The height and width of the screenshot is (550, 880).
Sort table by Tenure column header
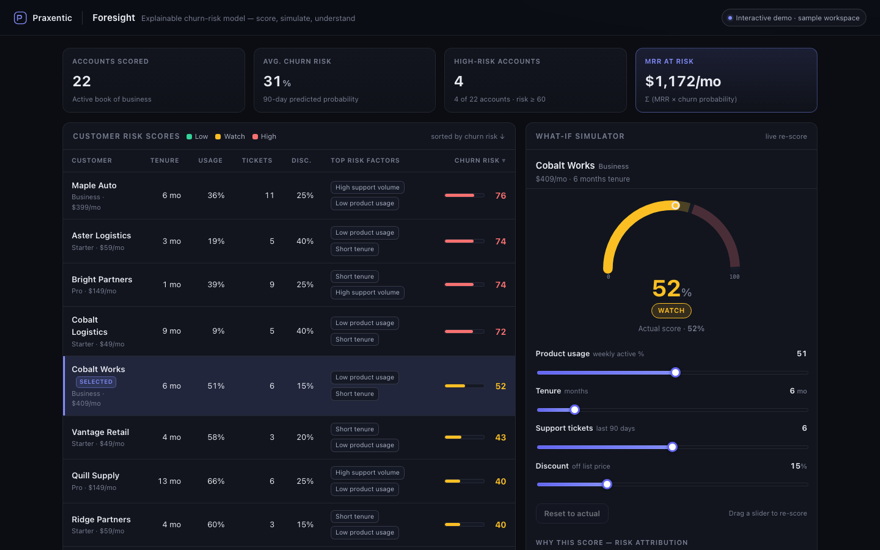point(164,161)
